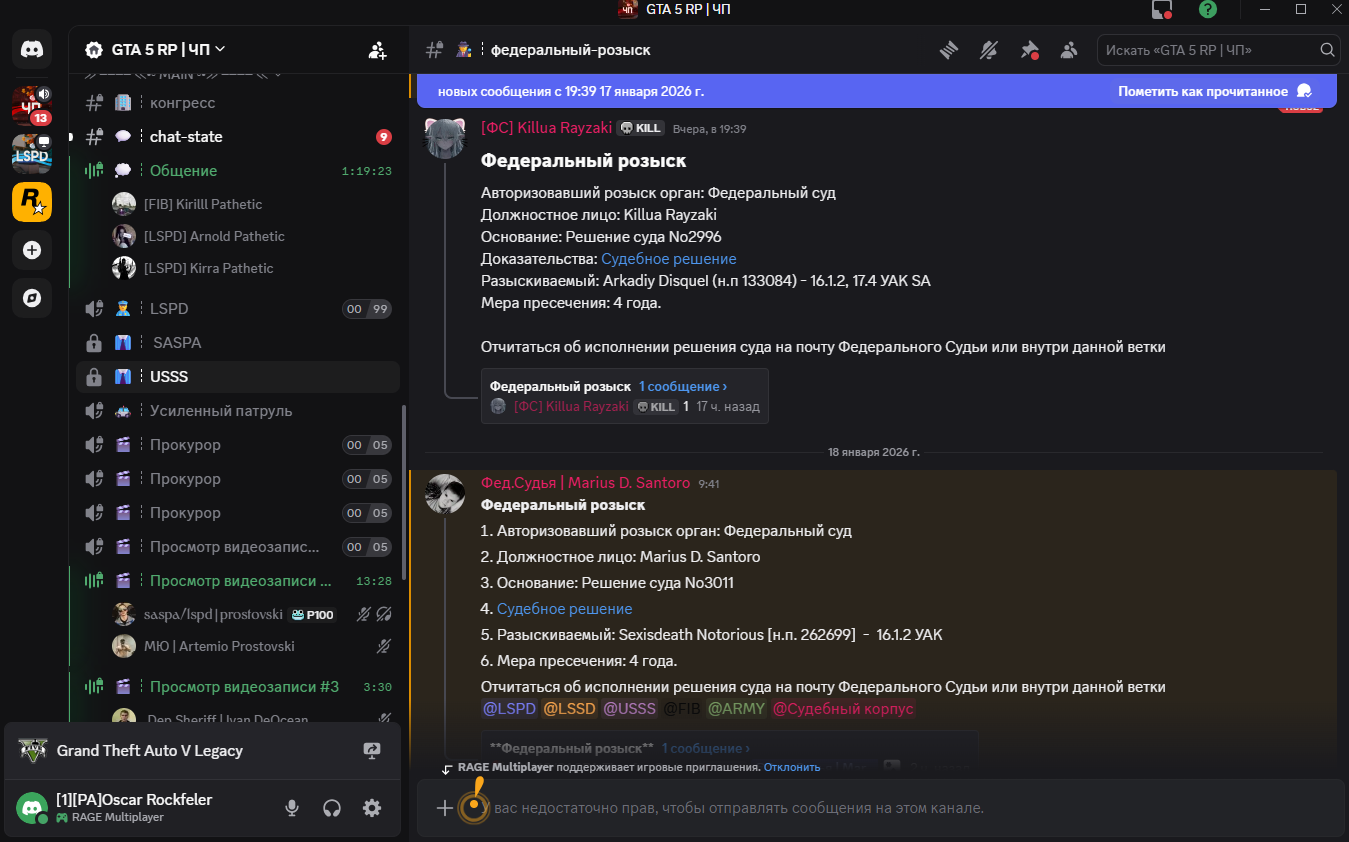The image size is (1349, 842).
Task: Join the Усиленный патруль voice channel
Action: [x=238, y=411]
